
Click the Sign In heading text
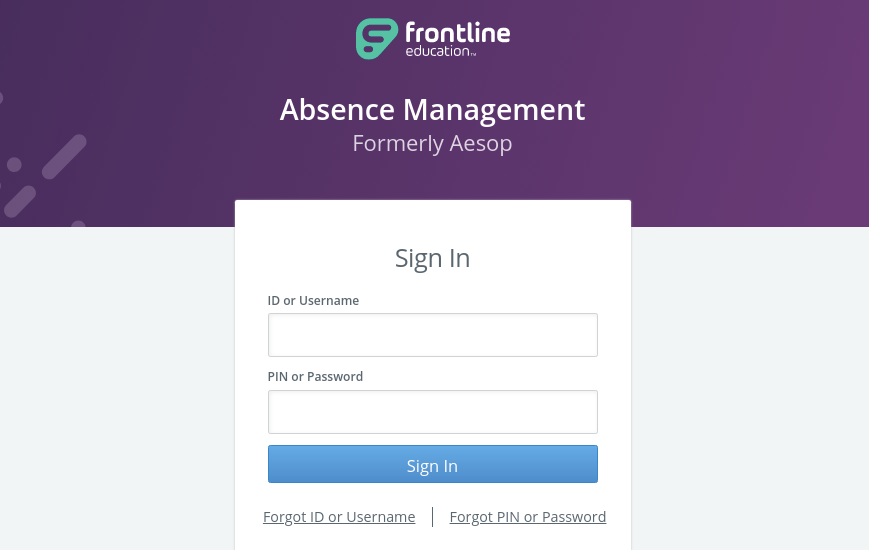coord(432,258)
